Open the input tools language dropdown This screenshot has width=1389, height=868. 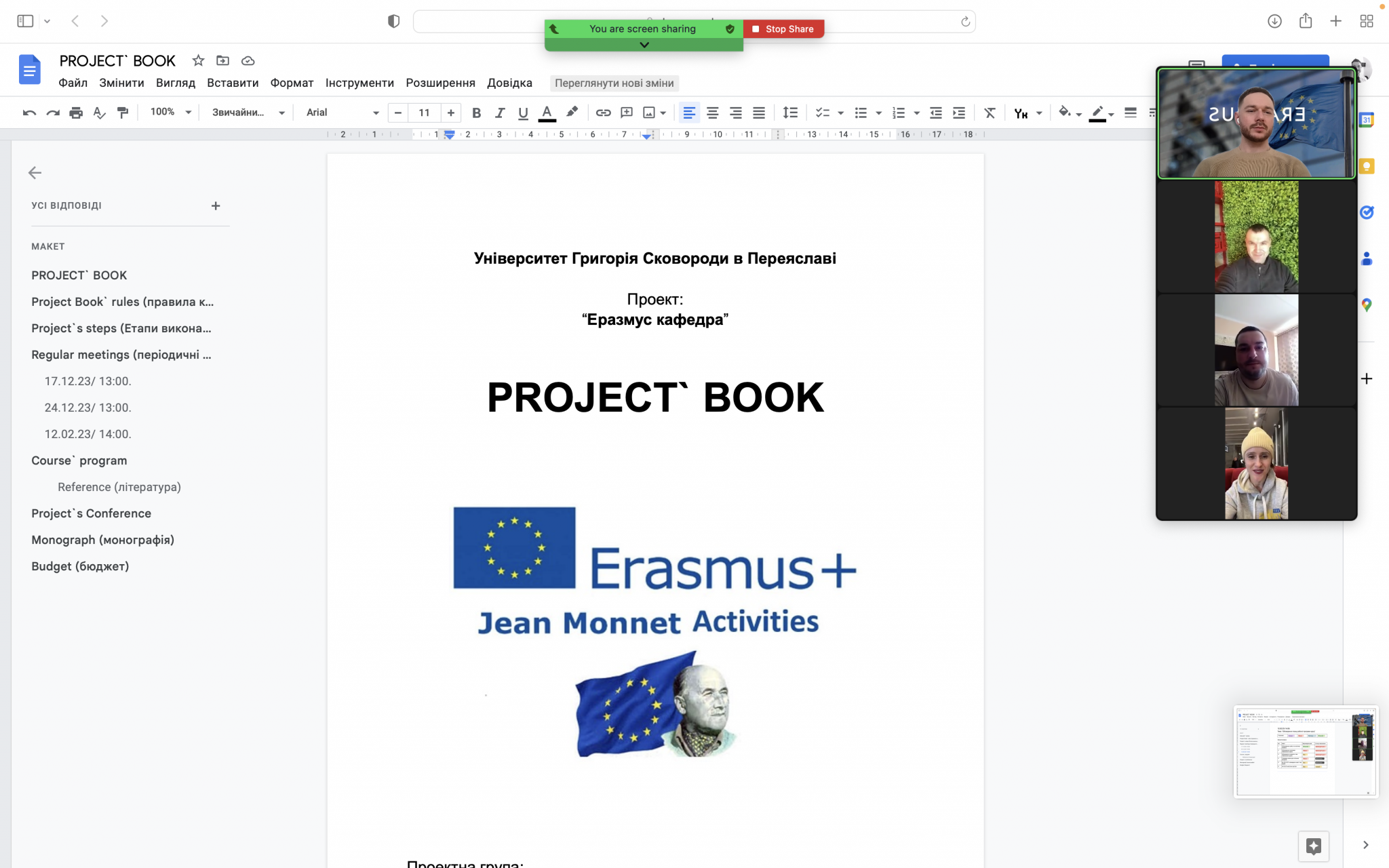click(1039, 113)
